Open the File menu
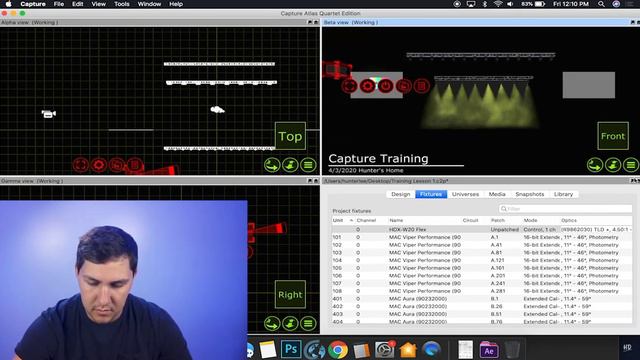This screenshot has width=640, height=360. point(59,4)
